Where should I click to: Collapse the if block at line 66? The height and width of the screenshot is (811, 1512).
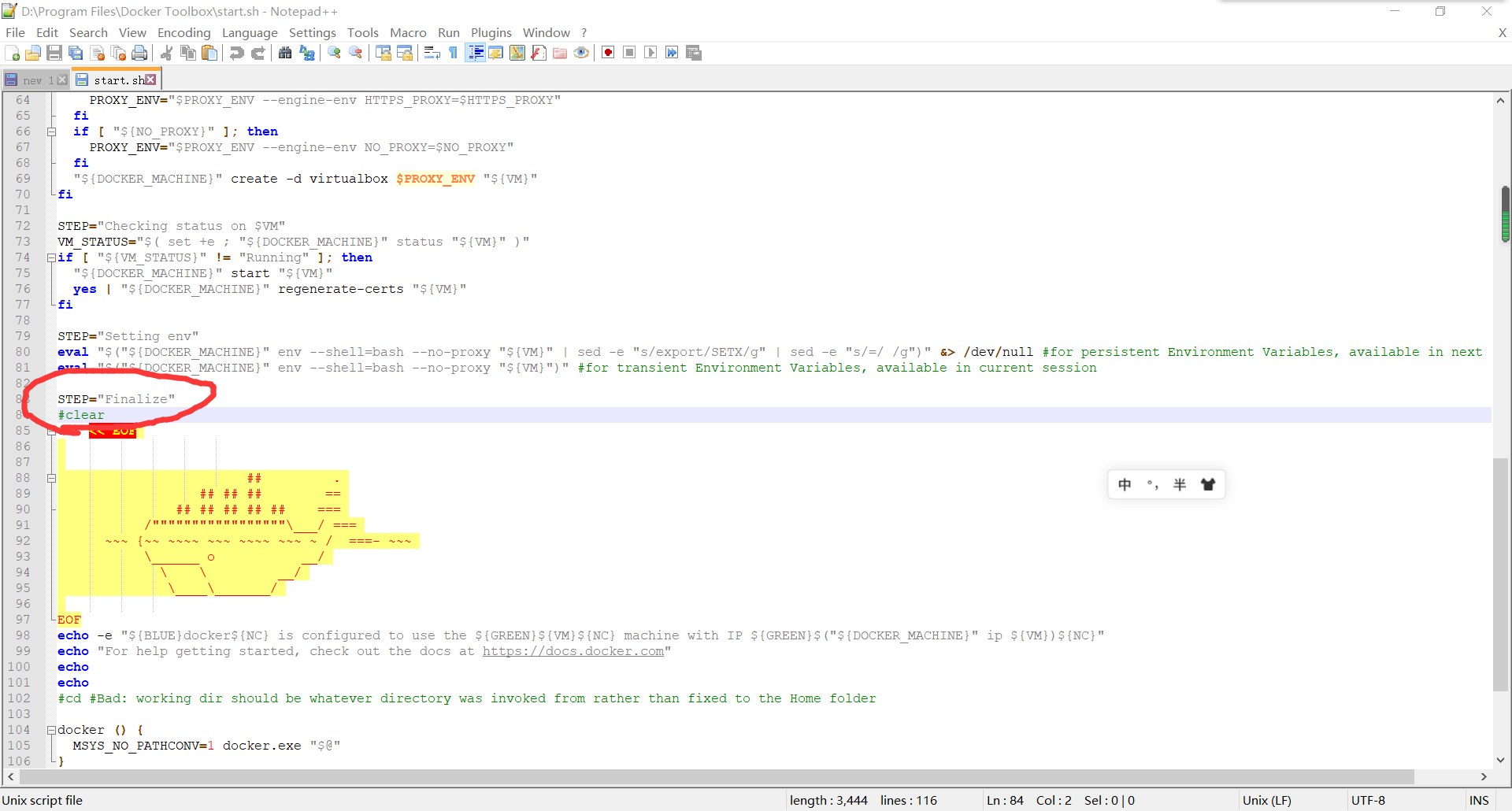[x=51, y=131]
